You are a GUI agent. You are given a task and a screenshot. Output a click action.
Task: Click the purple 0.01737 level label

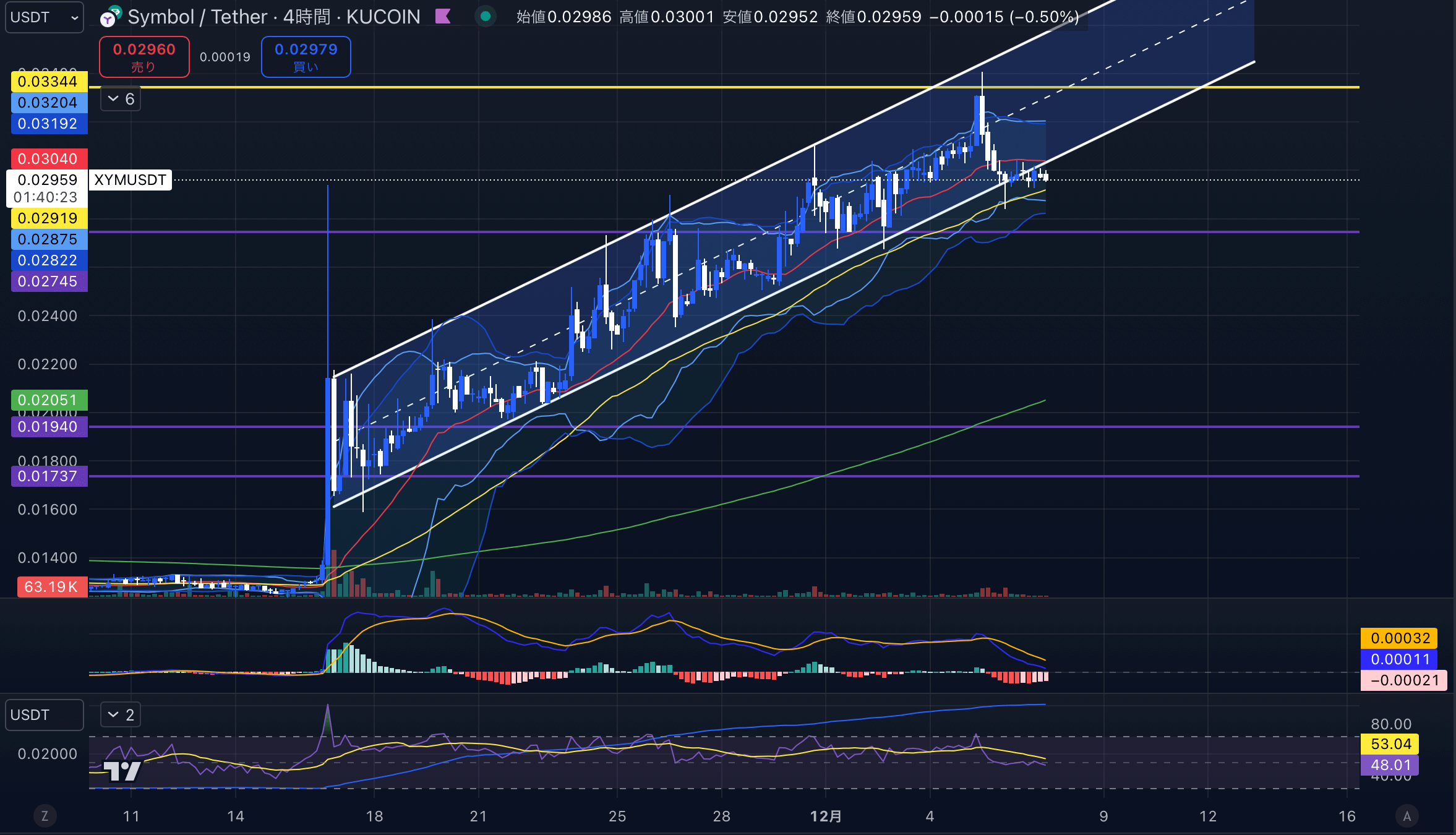click(49, 476)
